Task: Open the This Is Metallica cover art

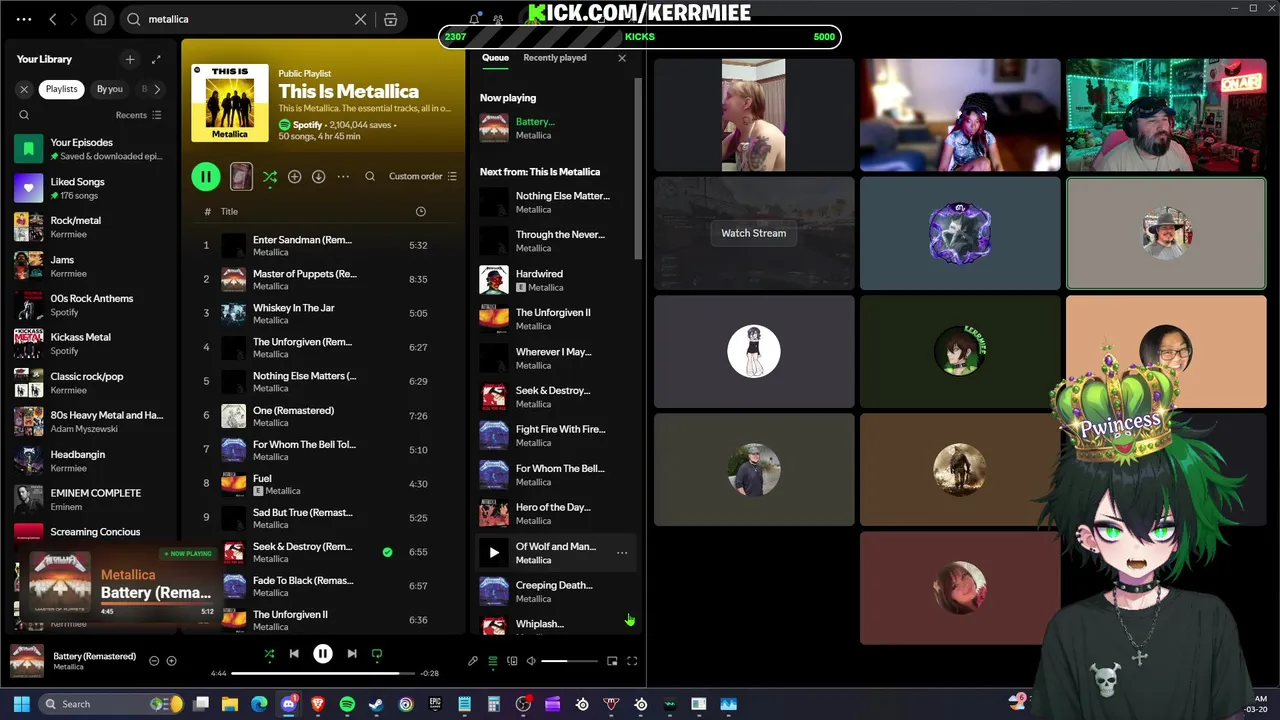Action: click(x=230, y=103)
